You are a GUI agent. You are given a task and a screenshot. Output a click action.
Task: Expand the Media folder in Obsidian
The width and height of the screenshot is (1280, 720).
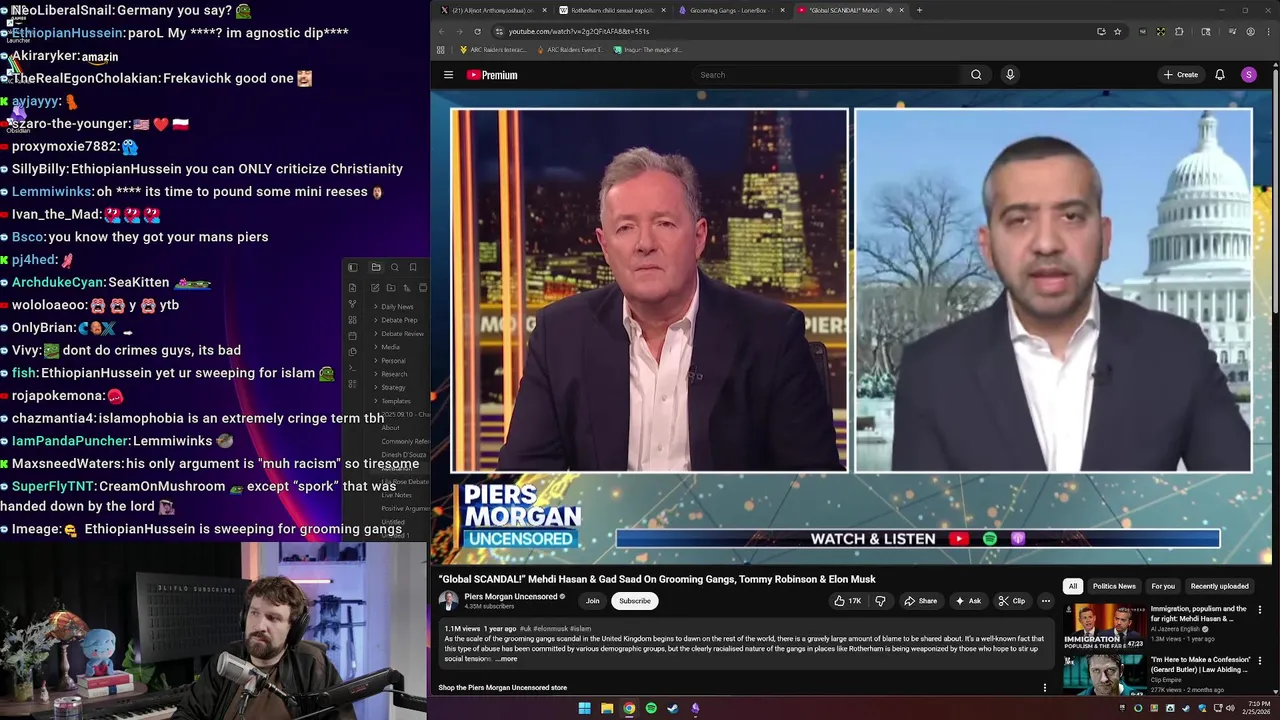[x=390, y=347]
